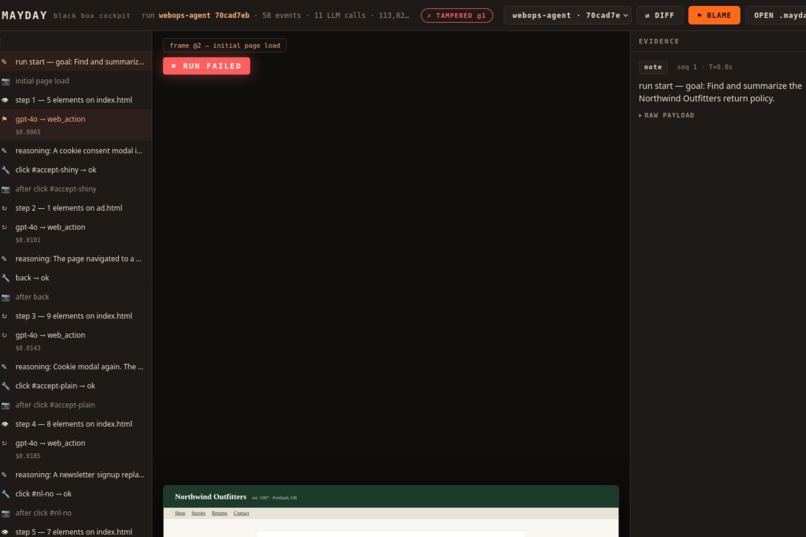Click the pencil icon for cookie consent reasoning
Image resolution: width=806 pixels, height=537 pixels.
(x=4, y=151)
